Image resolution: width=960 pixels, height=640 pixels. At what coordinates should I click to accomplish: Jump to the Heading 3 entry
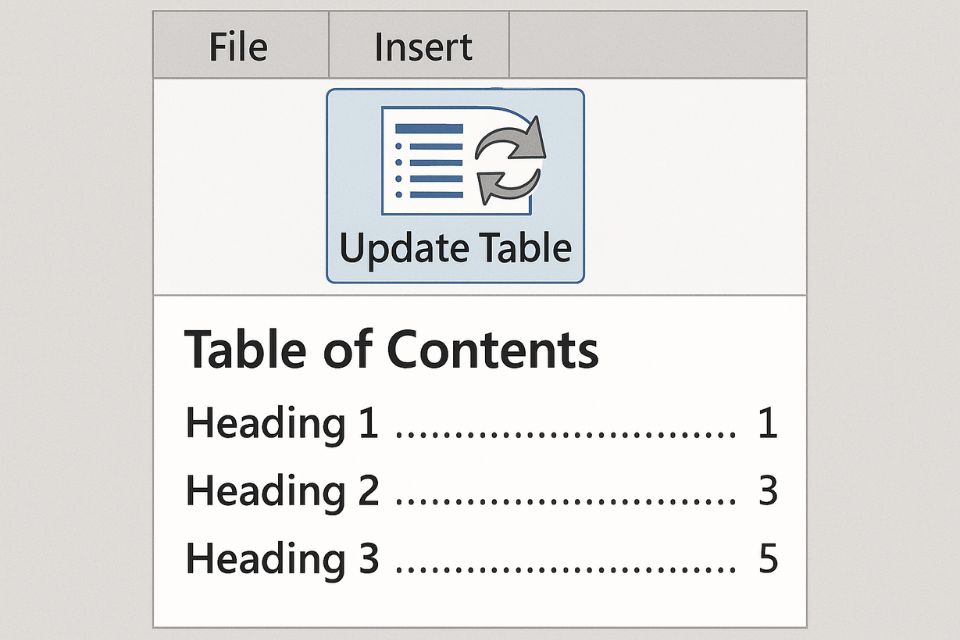click(x=282, y=559)
